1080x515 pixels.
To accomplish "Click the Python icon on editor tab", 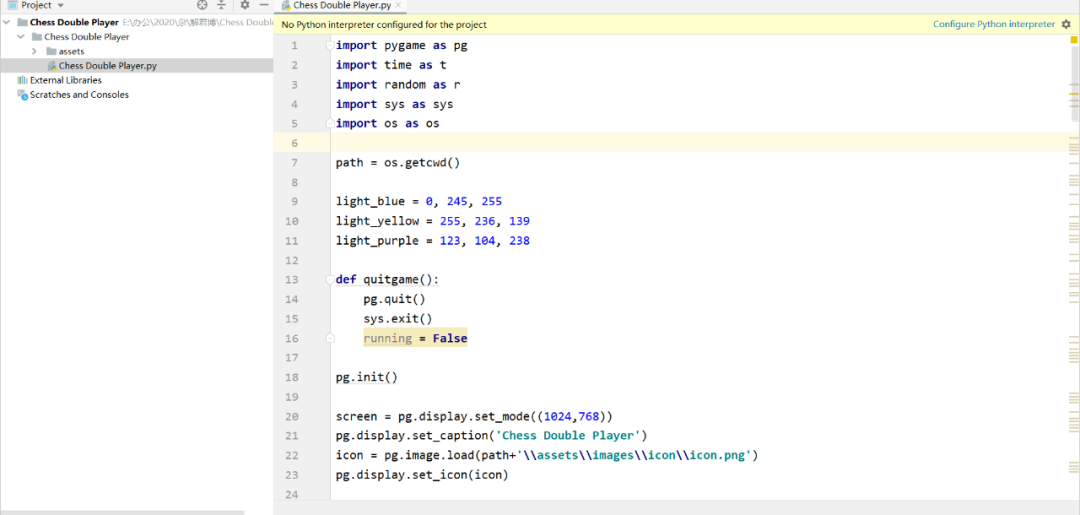I will pyautogui.click(x=286, y=6).
